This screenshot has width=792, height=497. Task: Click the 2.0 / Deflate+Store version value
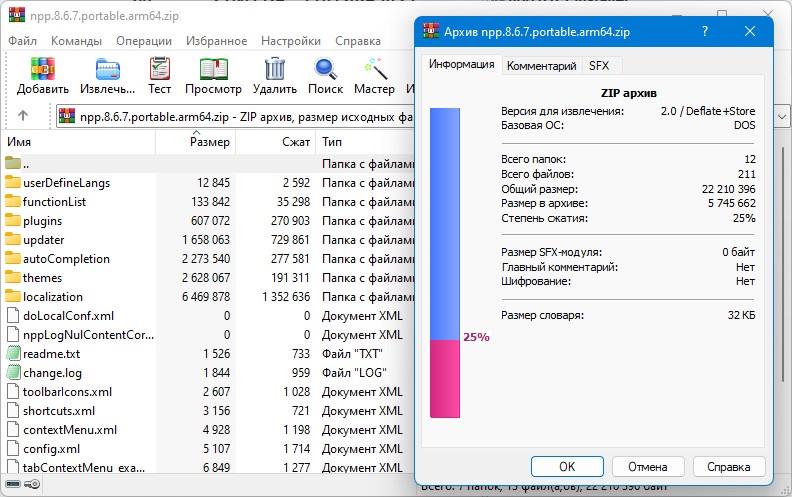click(x=708, y=111)
